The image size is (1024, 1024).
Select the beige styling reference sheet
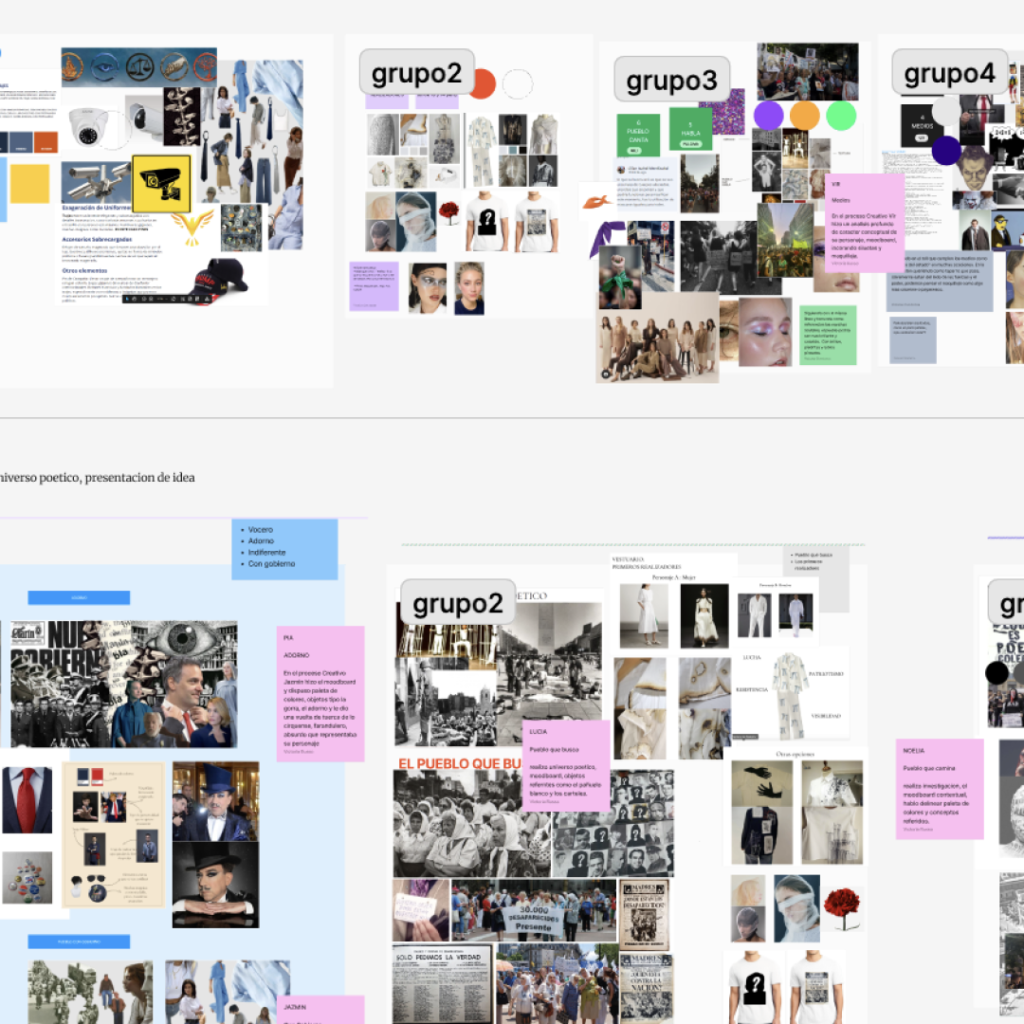(113, 835)
